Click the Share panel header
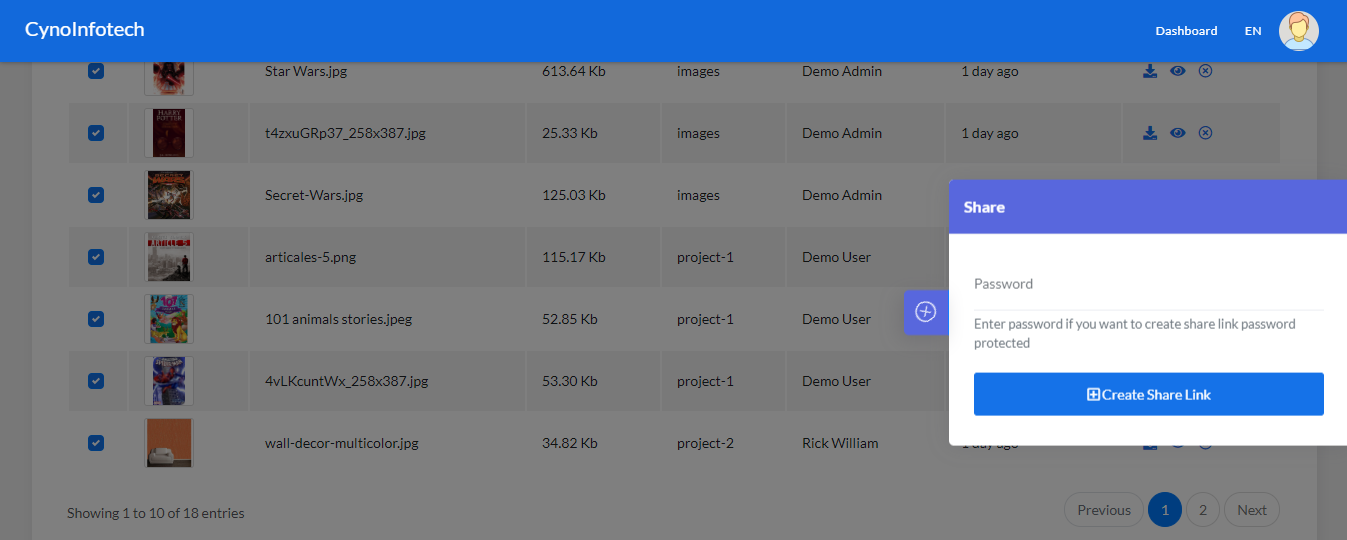 click(1148, 207)
